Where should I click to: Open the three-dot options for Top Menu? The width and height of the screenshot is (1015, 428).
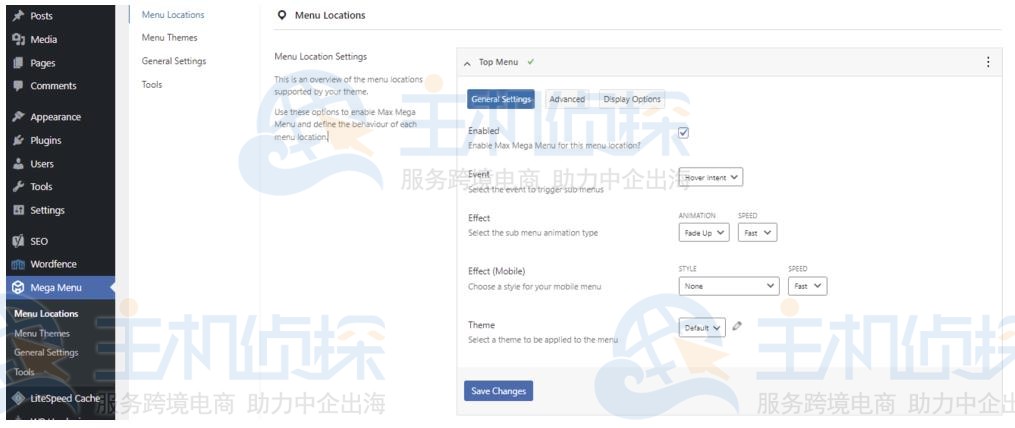point(988,62)
